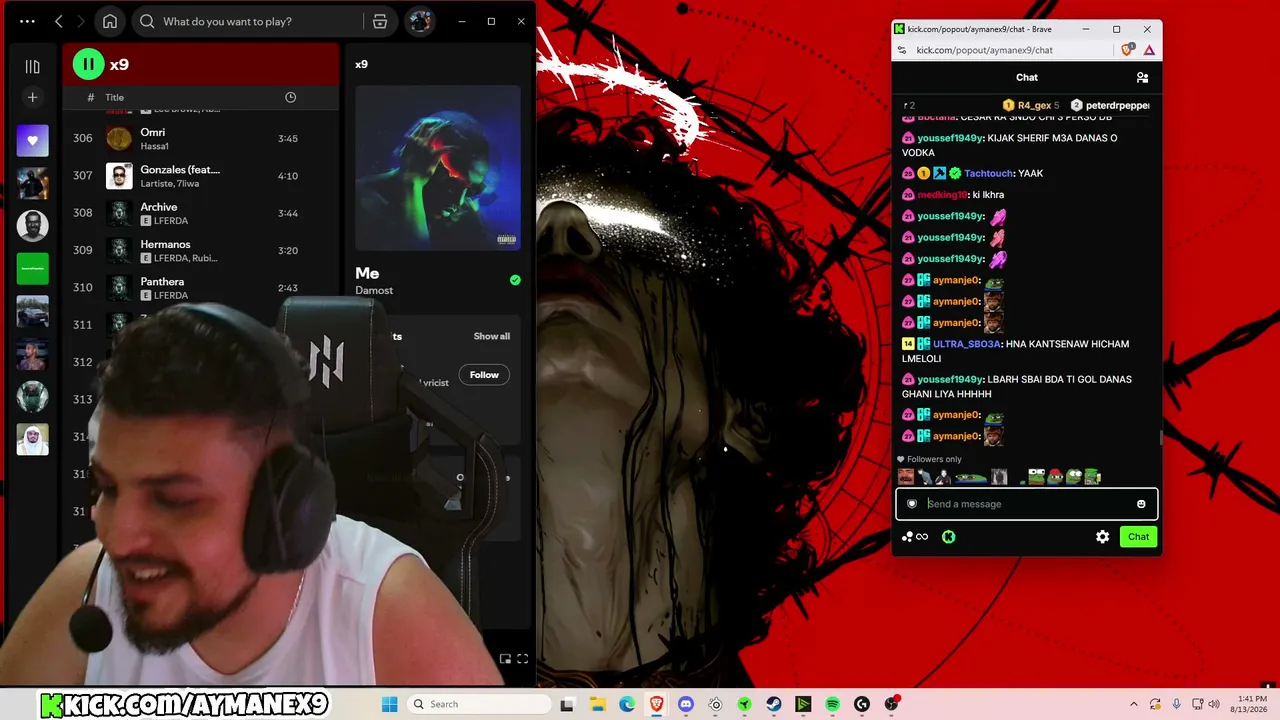1280x720 pixels.
Task: Toggle saved checkmark for song Me
Action: pyautogui.click(x=515, y=280)
